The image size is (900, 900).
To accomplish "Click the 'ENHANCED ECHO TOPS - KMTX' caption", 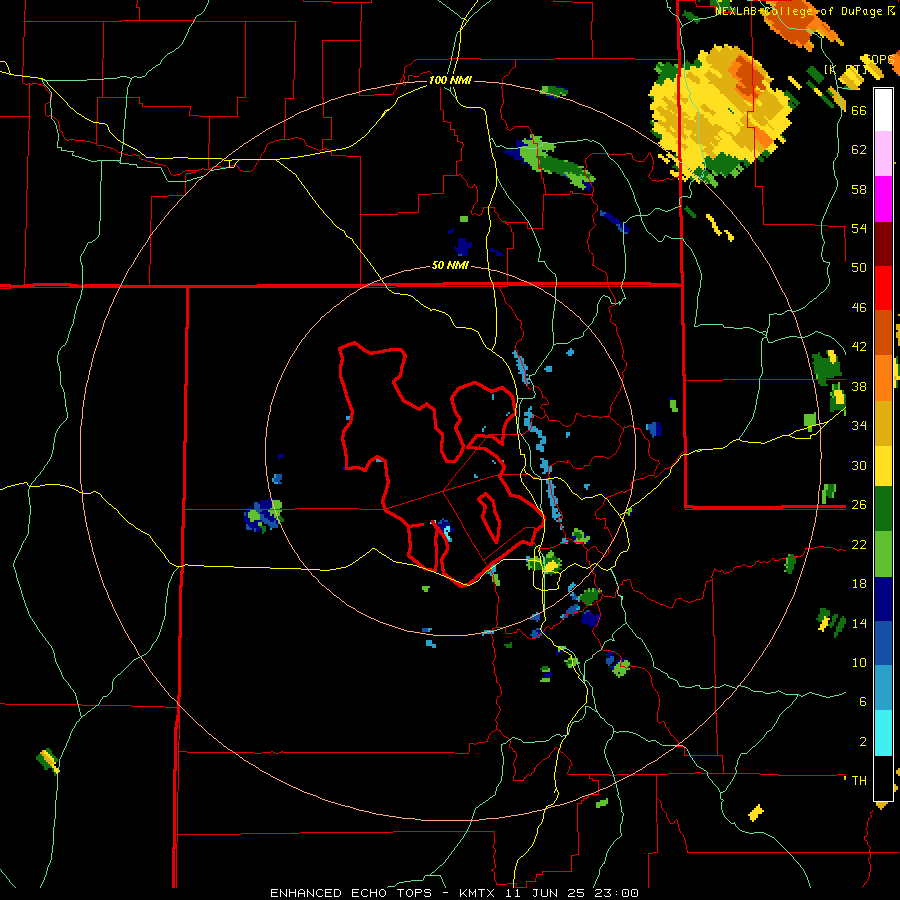I will (x=381, y=893).
